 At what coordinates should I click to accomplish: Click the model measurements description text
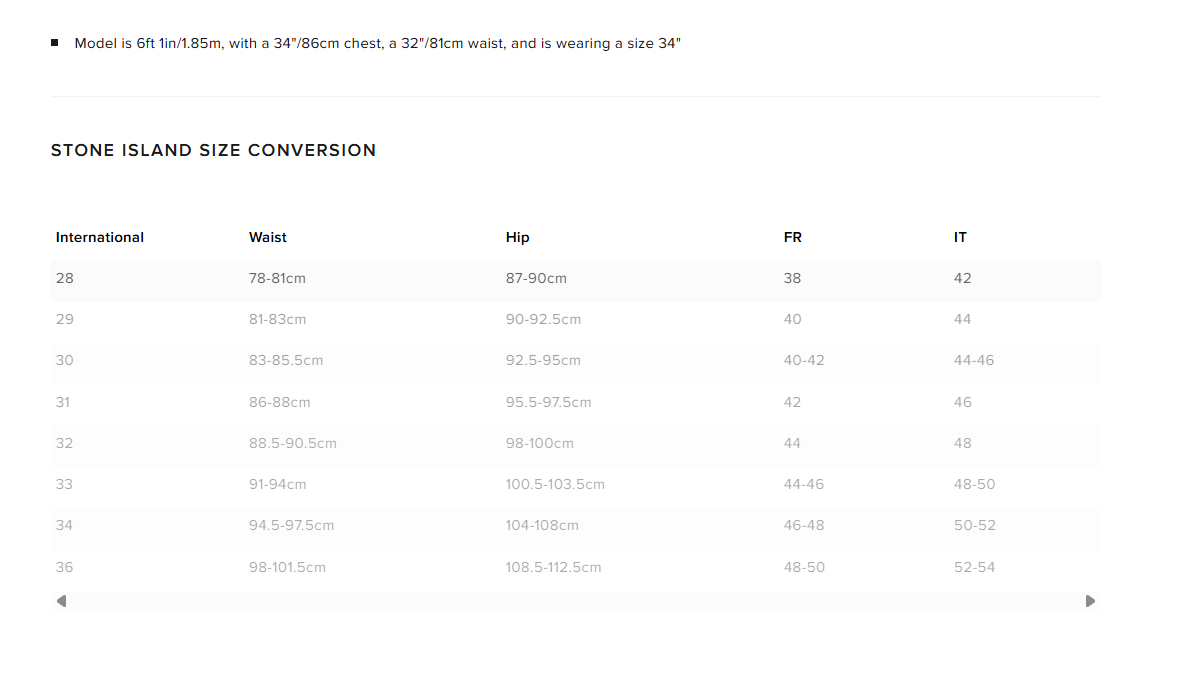377,44
